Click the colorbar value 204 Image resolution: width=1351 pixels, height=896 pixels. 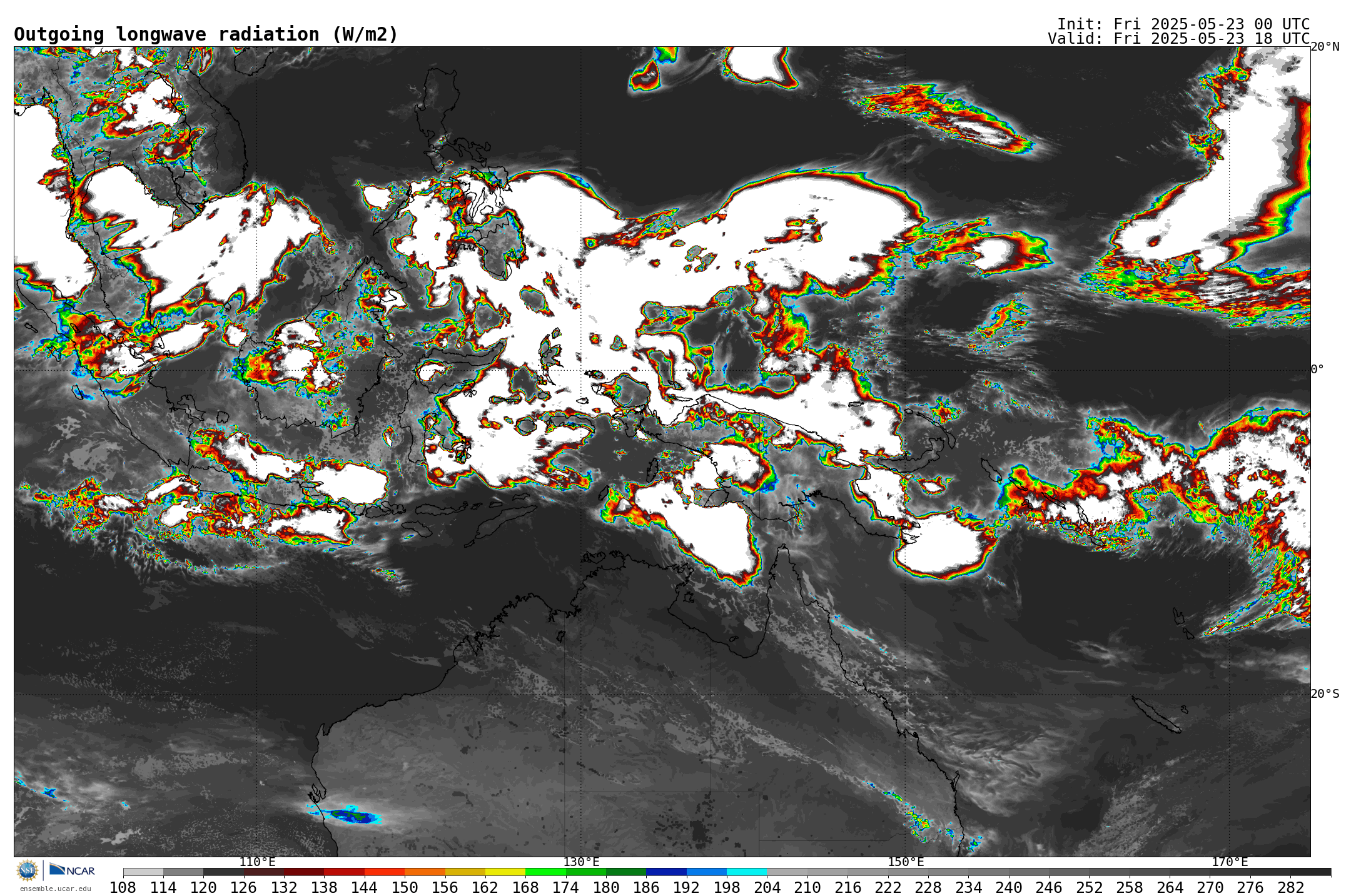(x=767, y=888)
